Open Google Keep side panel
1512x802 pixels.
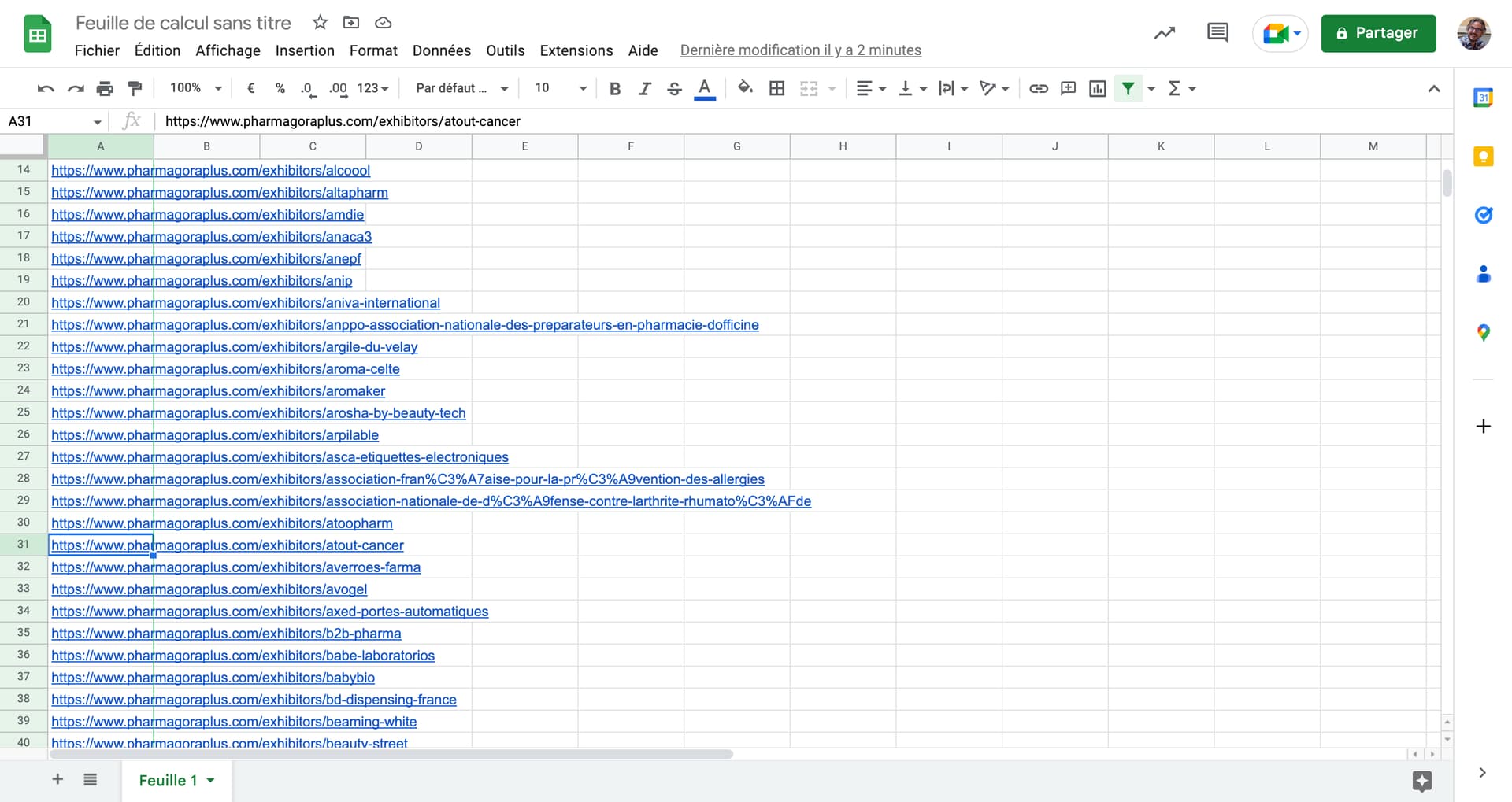[x=1483, y=157]
